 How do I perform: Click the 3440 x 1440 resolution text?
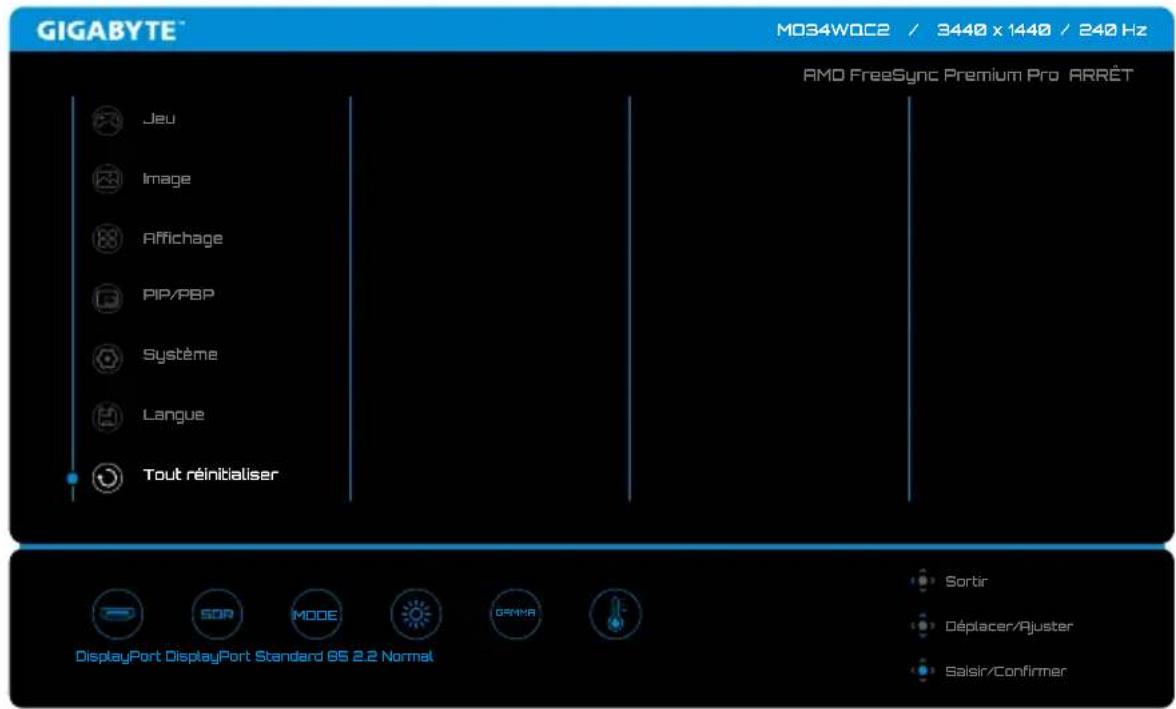(994, 30)
